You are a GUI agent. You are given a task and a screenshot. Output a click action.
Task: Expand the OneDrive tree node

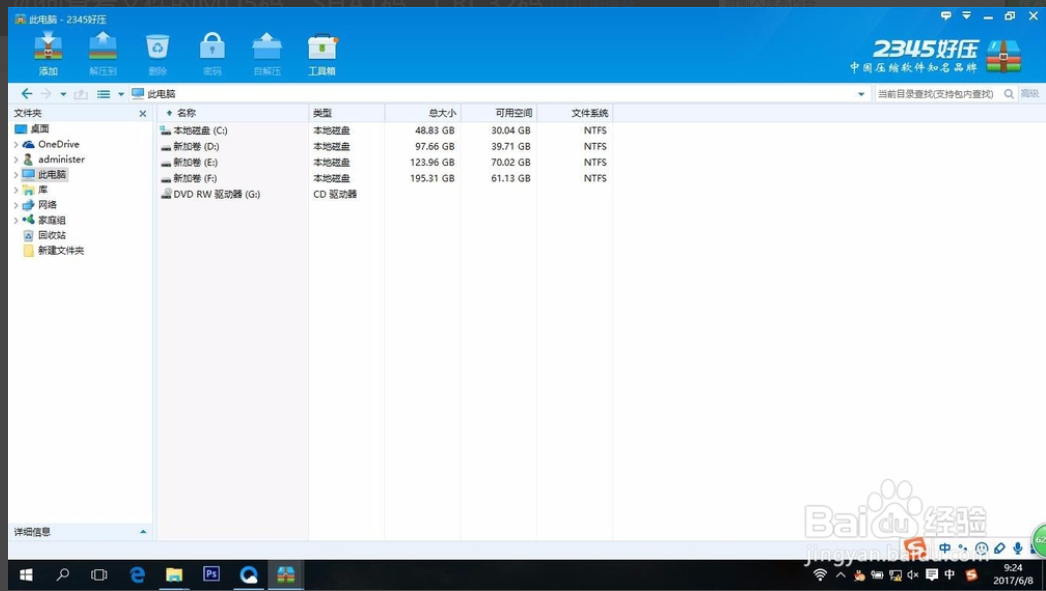tap(16, 144)
